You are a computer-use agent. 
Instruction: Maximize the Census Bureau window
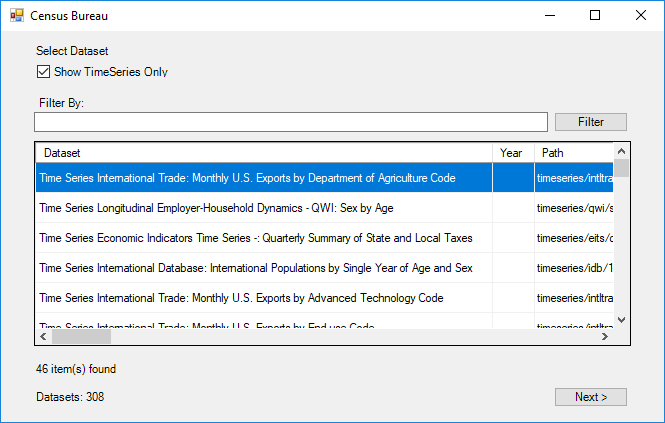tap(595, 16)
